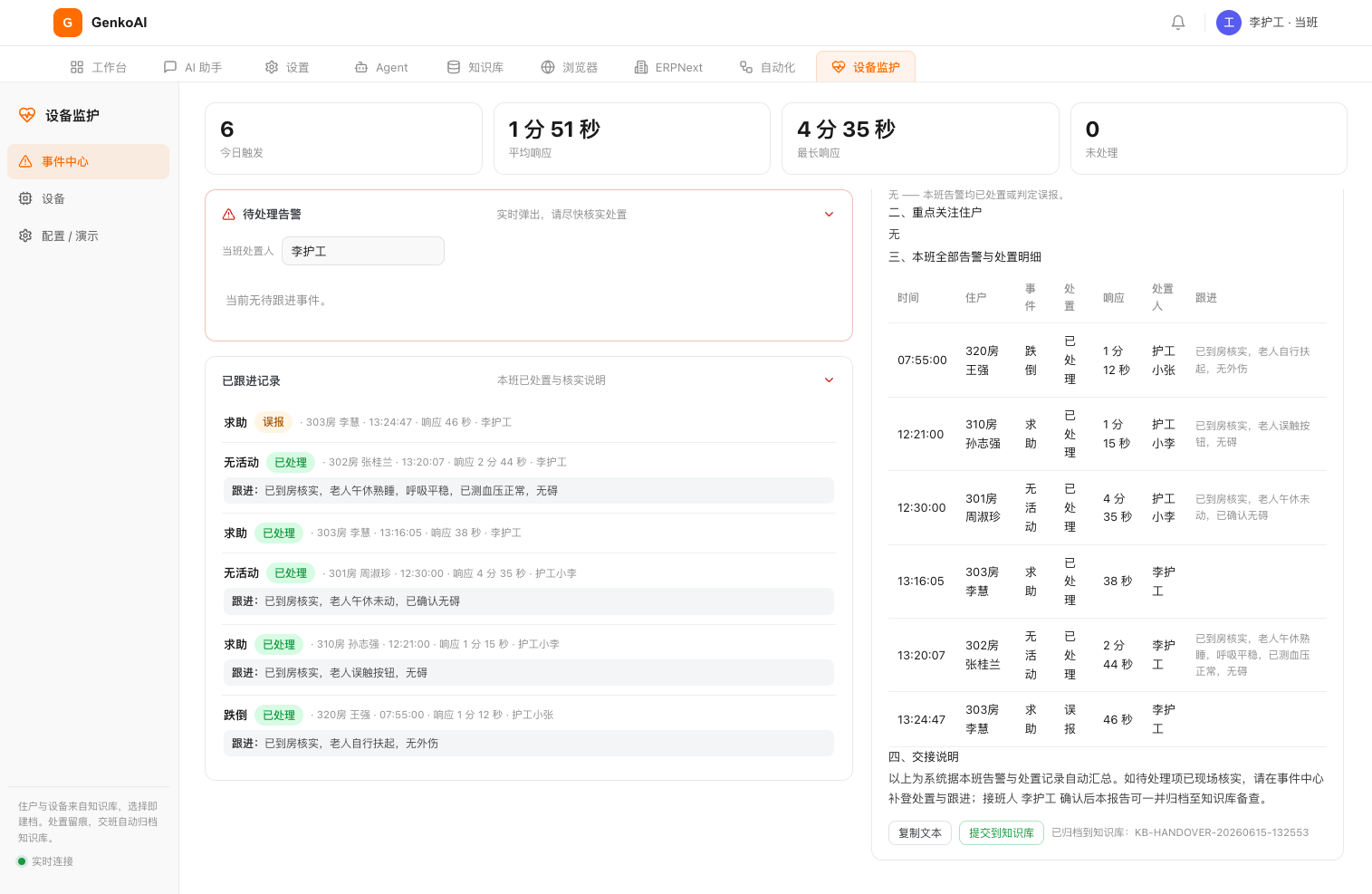Click the 跟进 column header
The height and width of the screenshot is (894, 1372).
1206,298
